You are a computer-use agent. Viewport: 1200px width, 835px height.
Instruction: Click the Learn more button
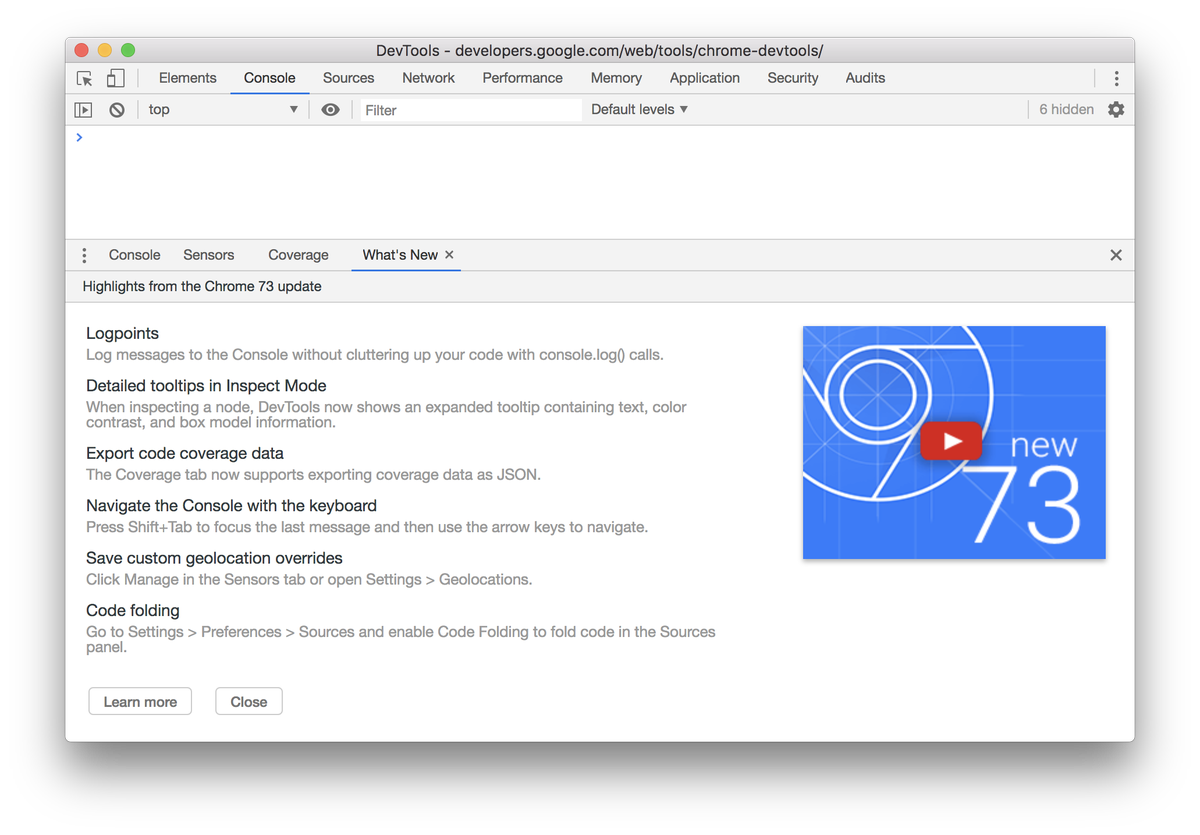point(140,702)
